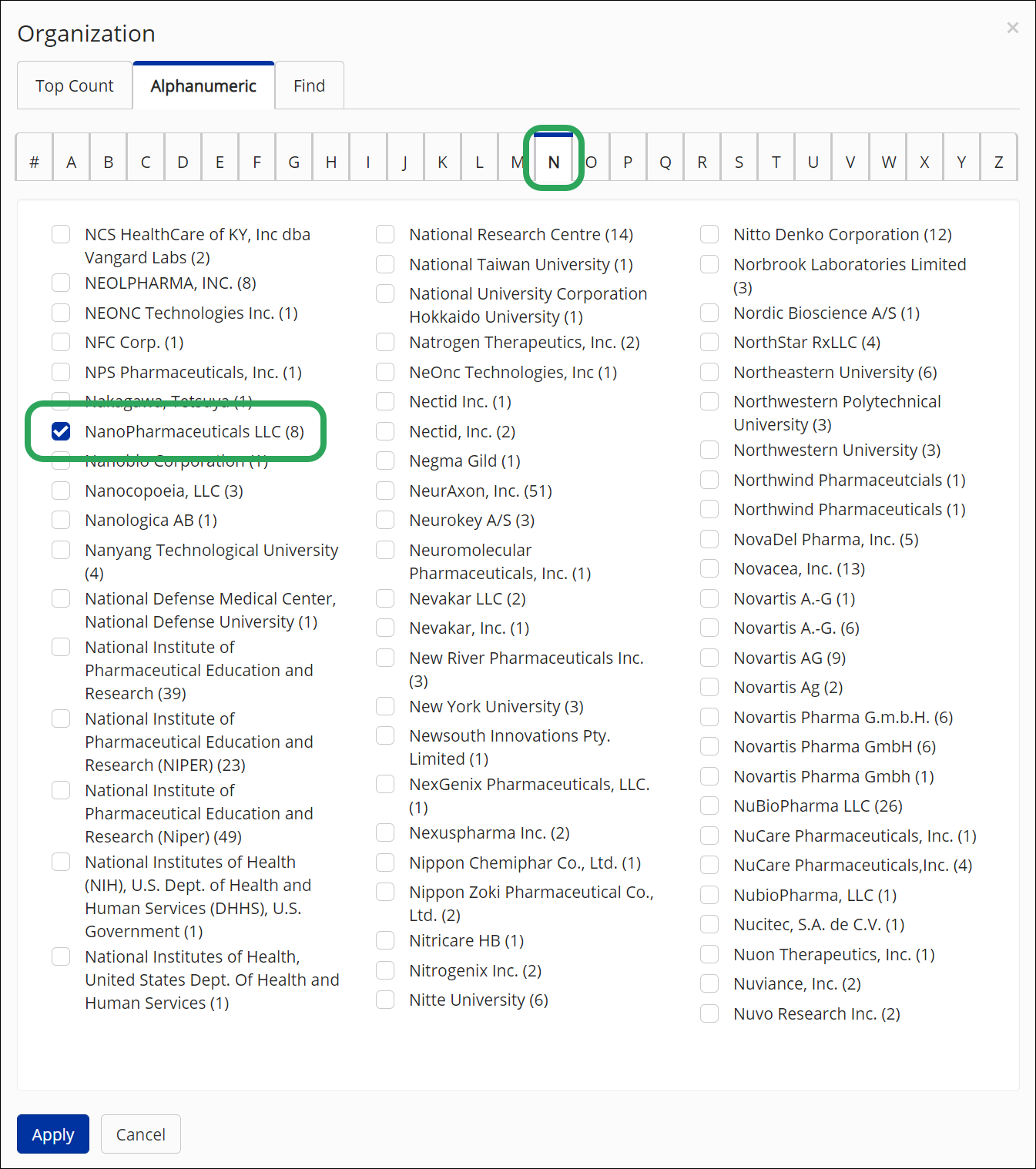Select Nitte University (6) checkbox

coord(385,1000)
